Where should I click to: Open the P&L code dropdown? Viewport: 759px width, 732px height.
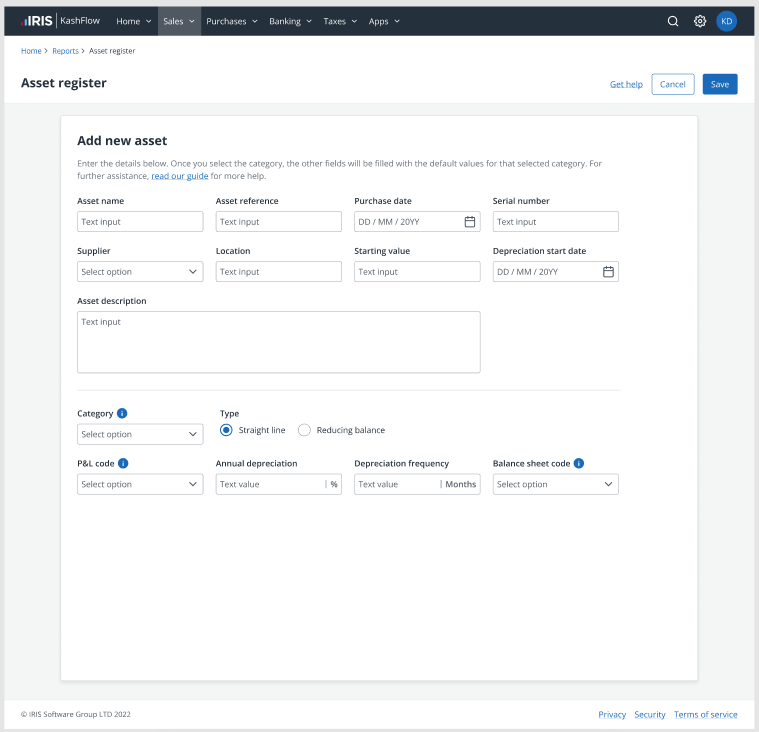(x=140, y=484)
